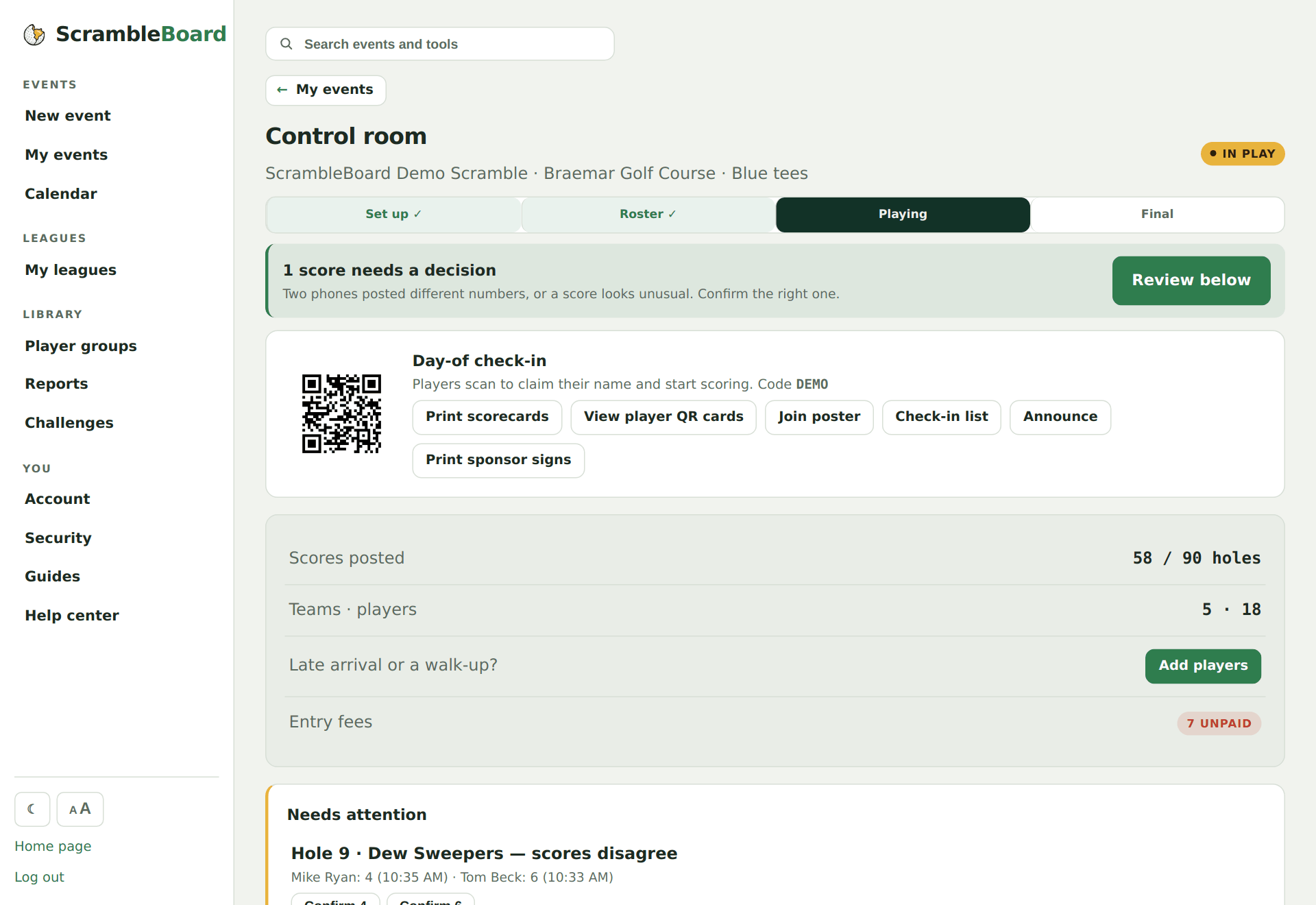Screen dimensions: 1316x905
Task: Open the Roster step tab
Action: point(648,214)
